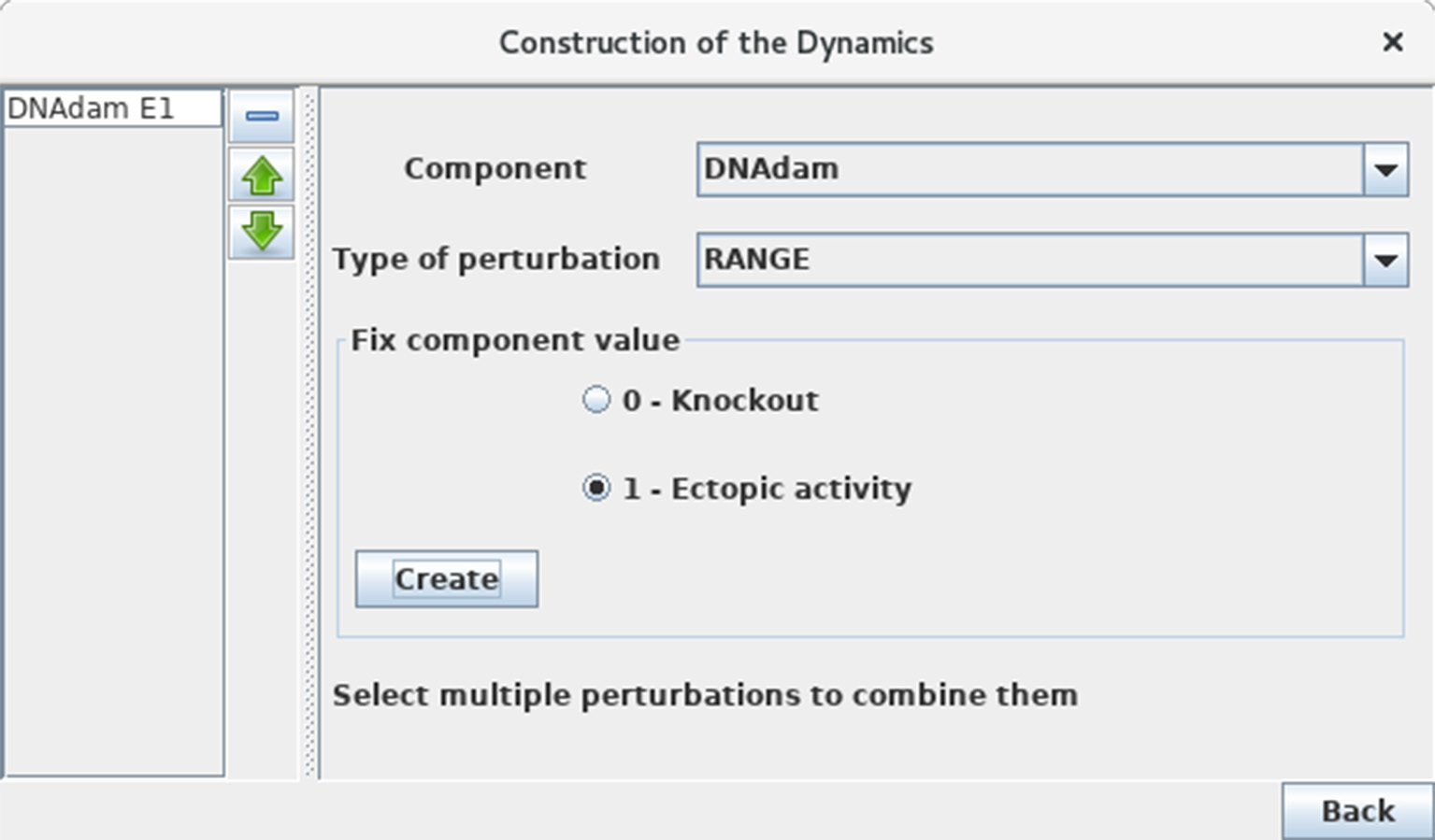Move the perturbation up with green arrow

(262, 175)
